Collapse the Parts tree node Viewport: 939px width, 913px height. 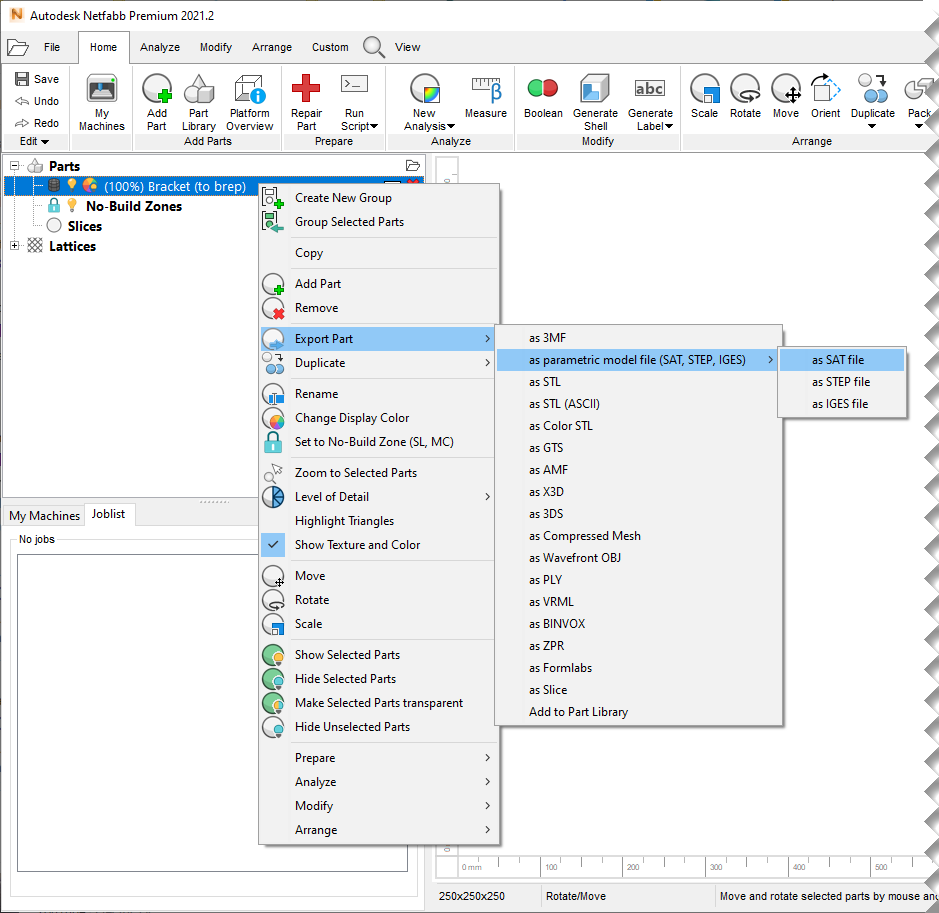pyautogui.click(x=14, y=166)
